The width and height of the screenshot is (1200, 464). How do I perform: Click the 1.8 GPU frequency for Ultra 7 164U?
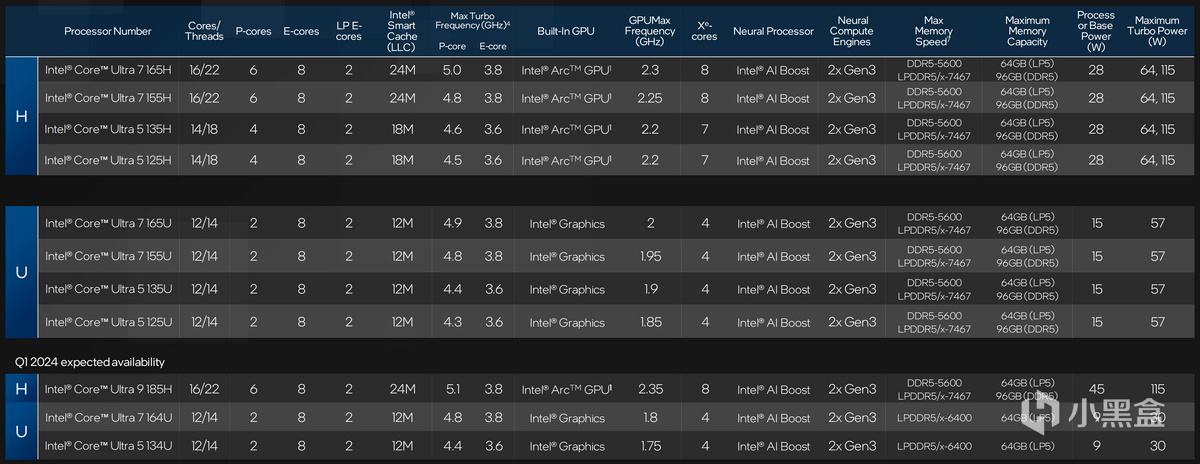(651, 418)
